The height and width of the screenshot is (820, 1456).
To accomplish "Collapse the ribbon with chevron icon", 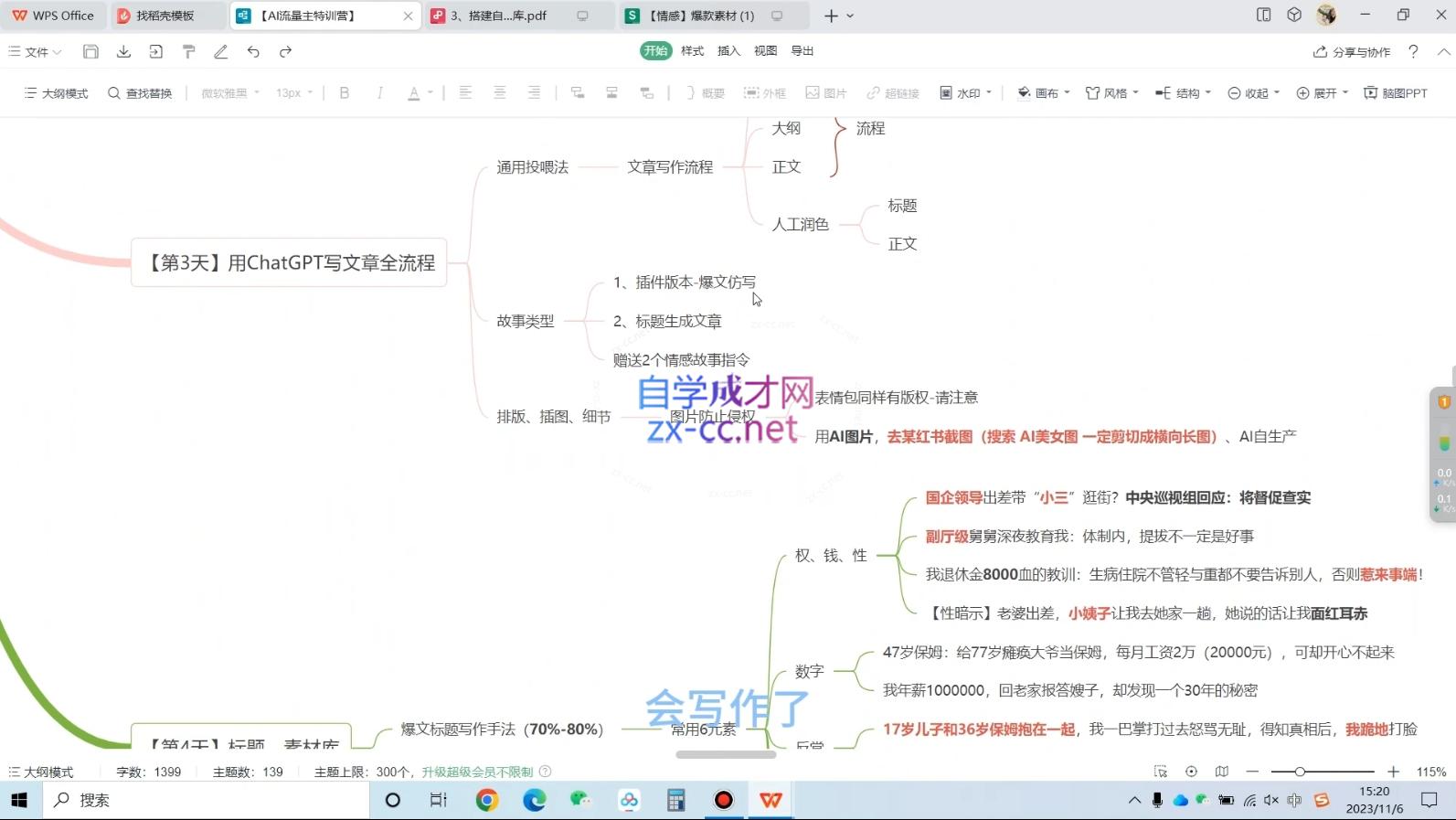I will (1443, 52).
